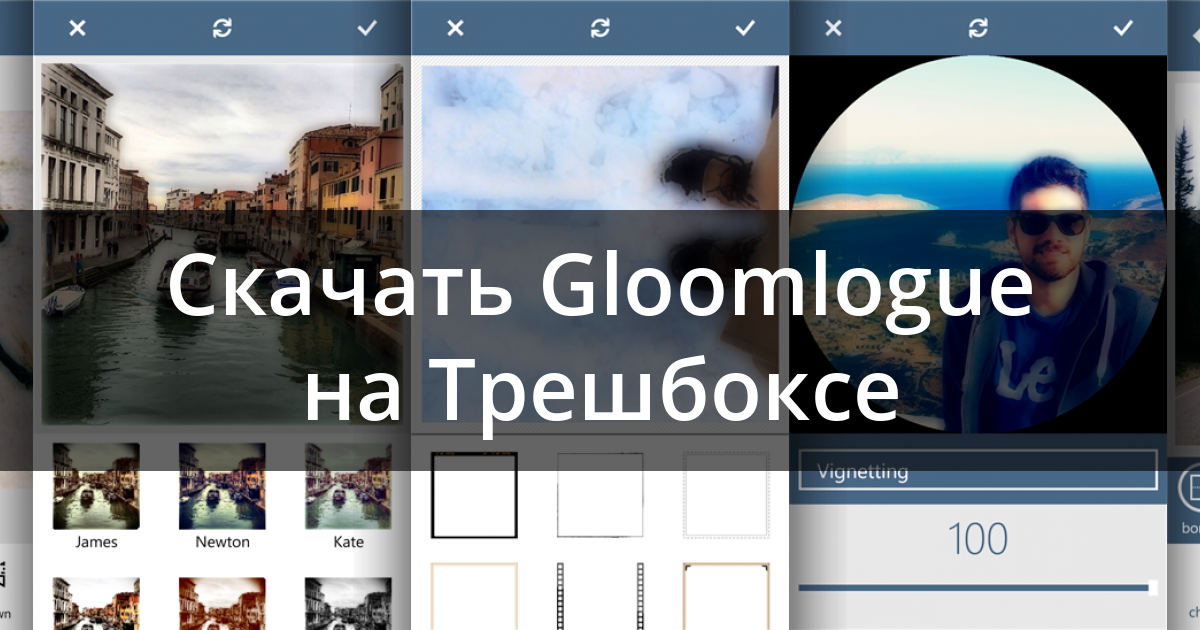Confirm with checkmark on filters screen

(367, 28)
